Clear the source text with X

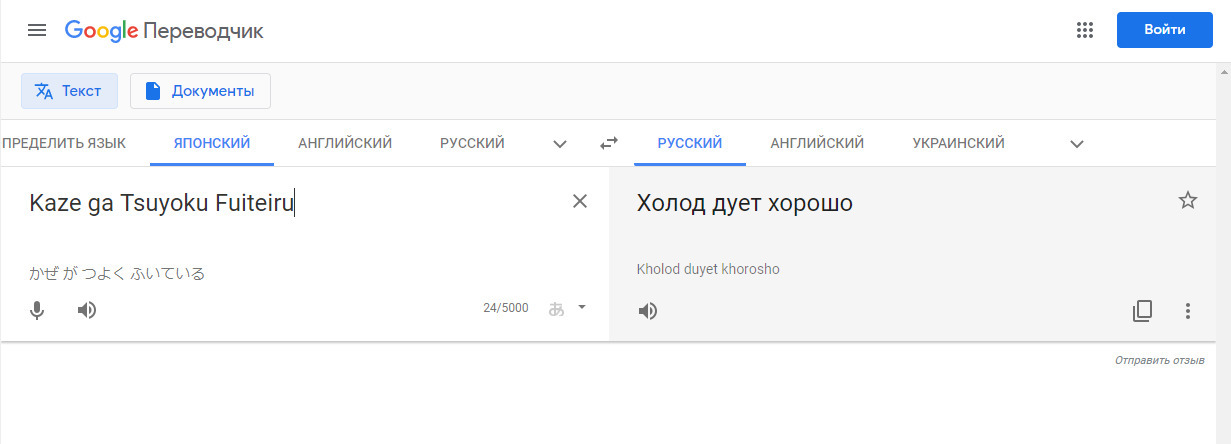tap(580, 201)
